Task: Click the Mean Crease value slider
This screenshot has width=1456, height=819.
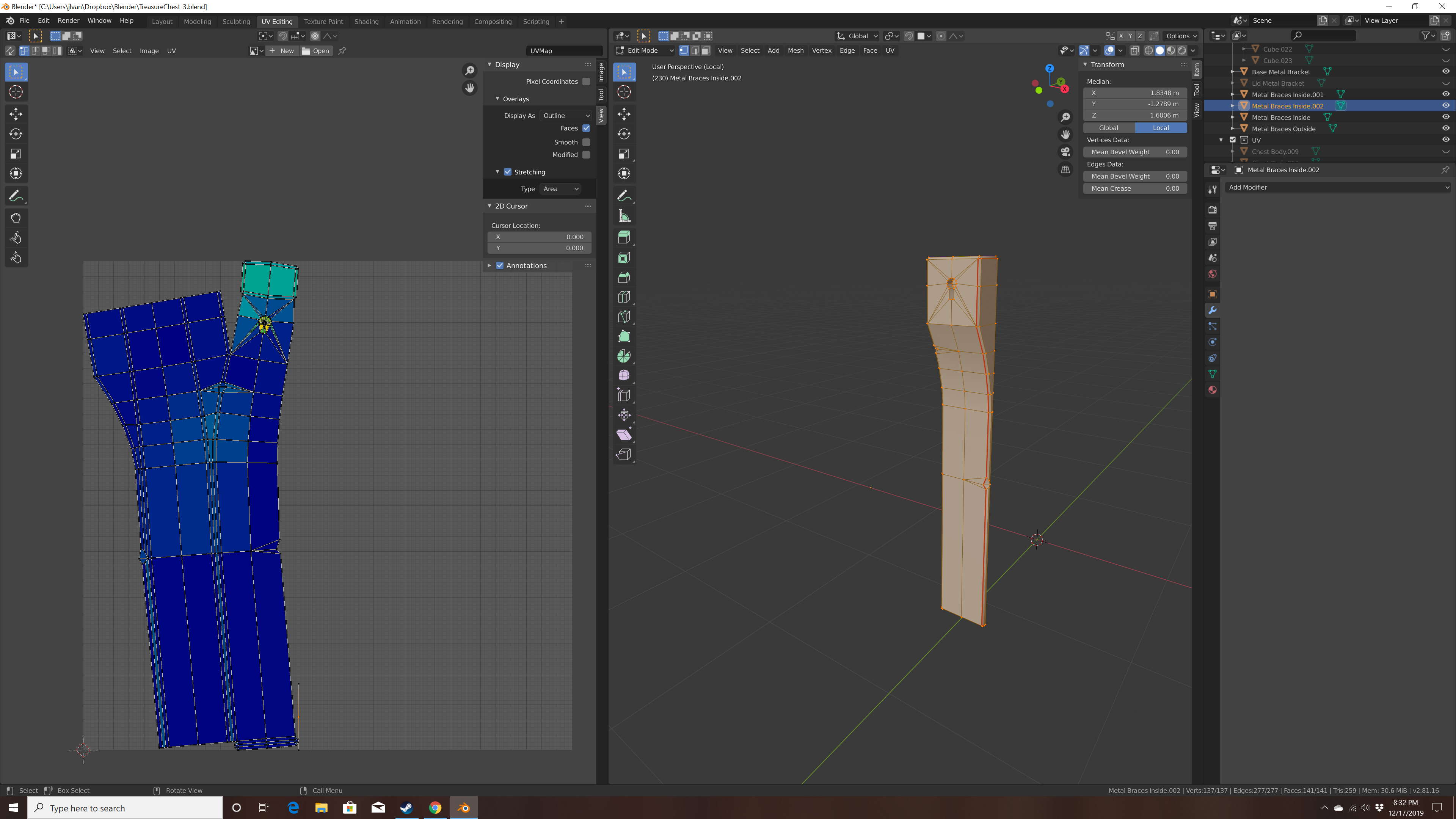Action: coord(1134,188)
